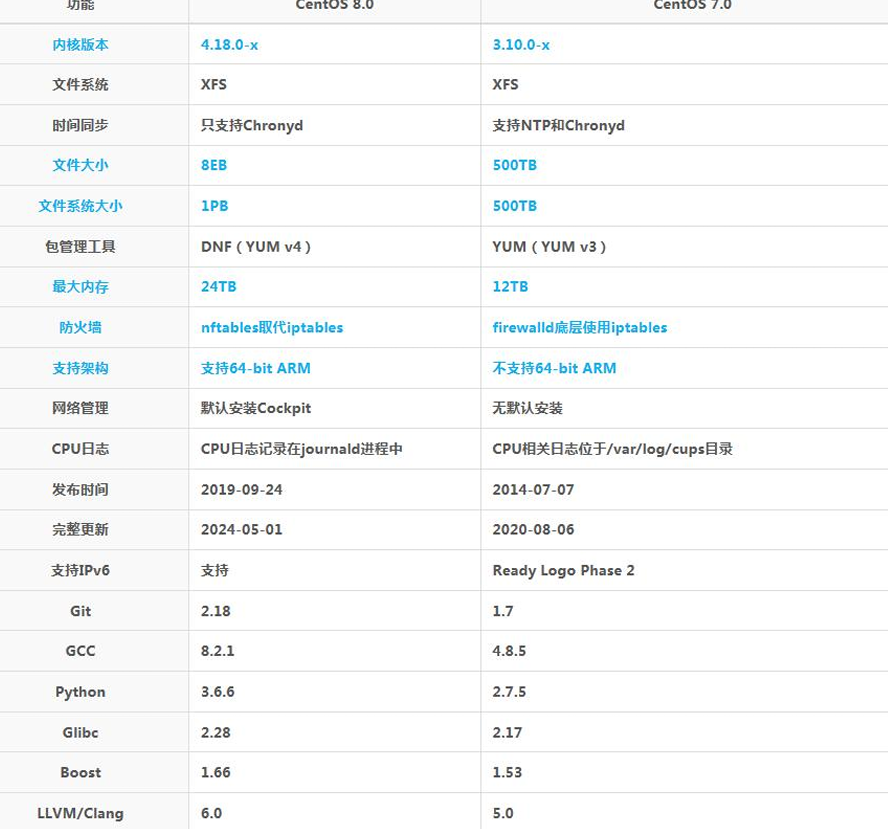888x829 pixels.
Task: Click the 文件系统大小 row label
Action: (80, 206)
